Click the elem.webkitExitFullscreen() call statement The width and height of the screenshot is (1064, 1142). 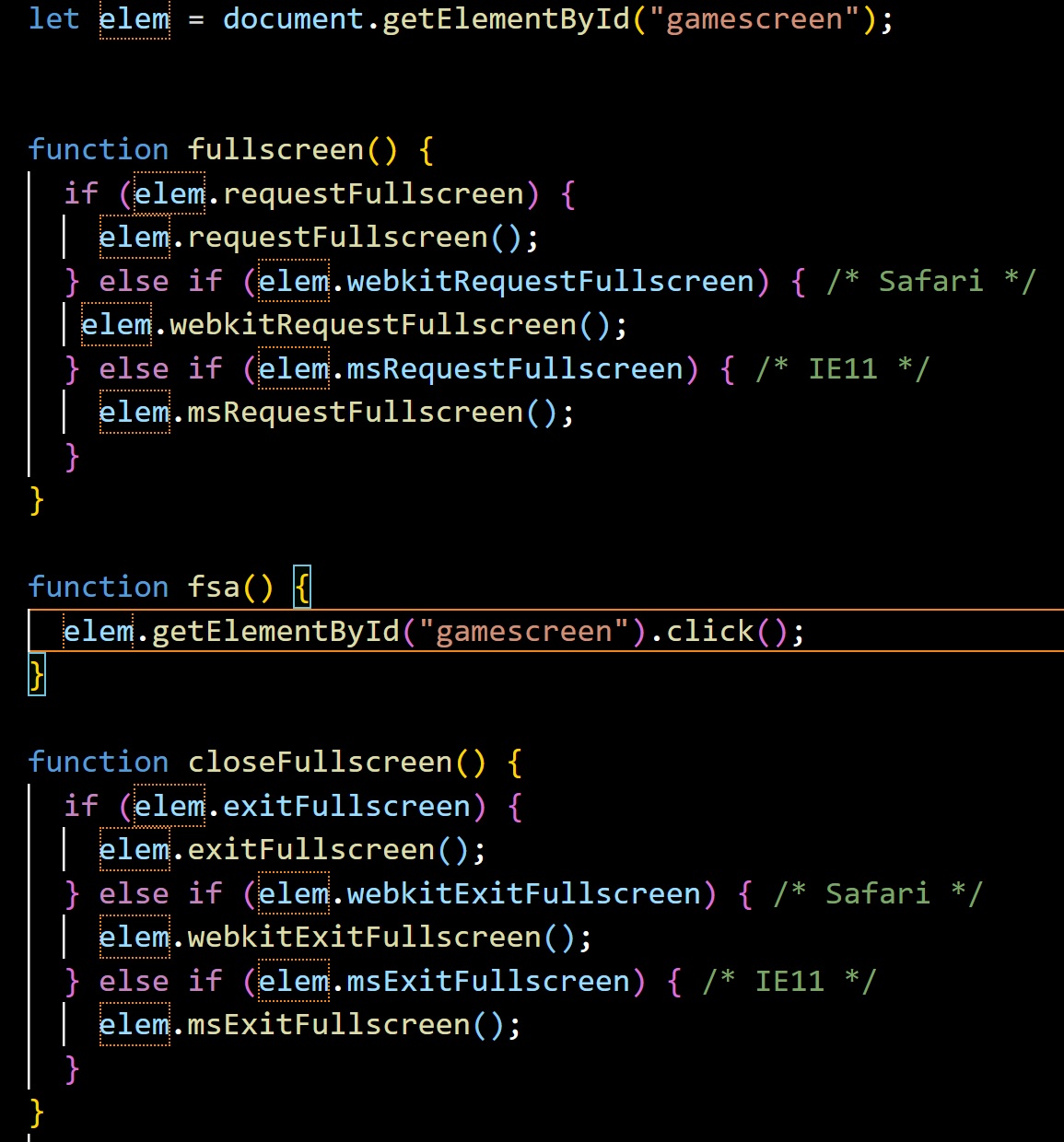click(x=345, y=937)
